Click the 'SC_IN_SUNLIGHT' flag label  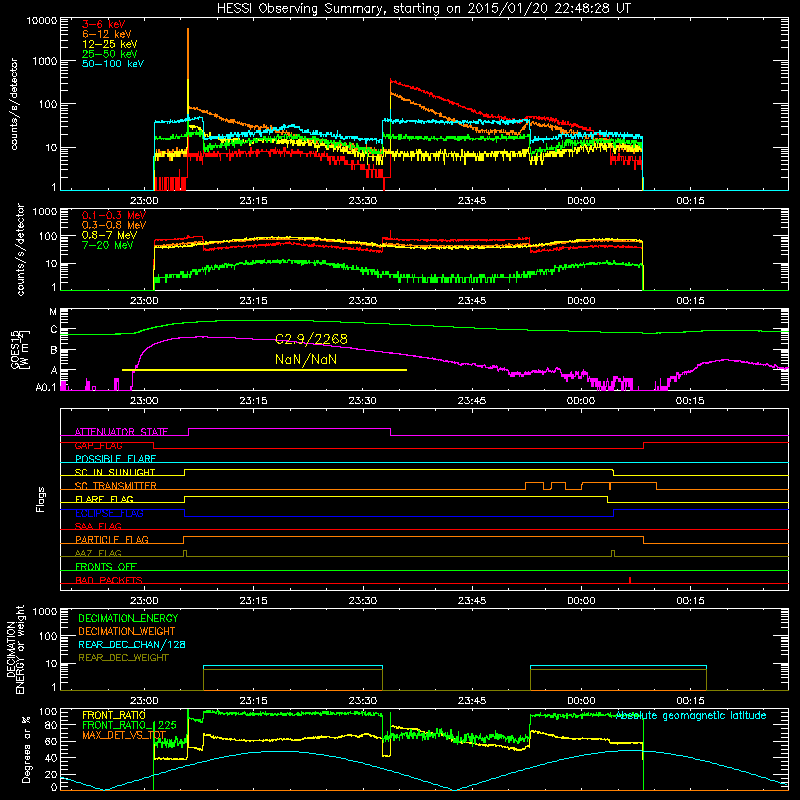(x=115, y=472)
